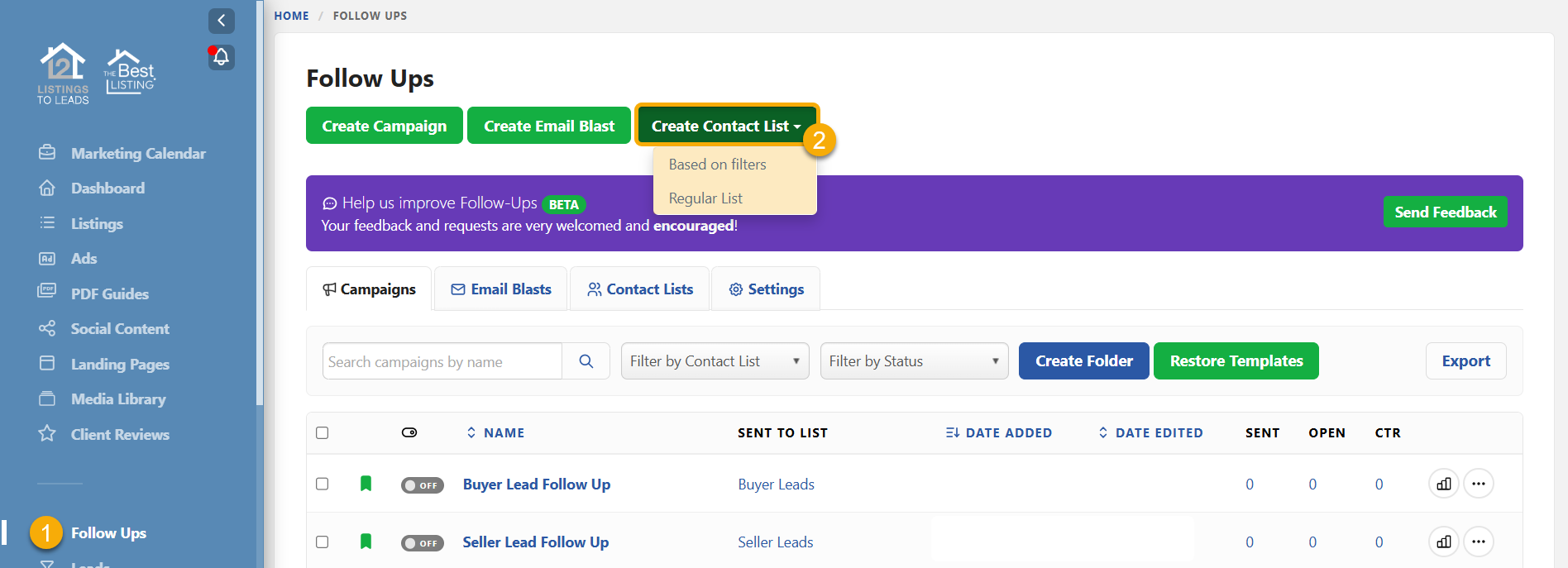Viewport: 1568px width, 568px height.
Task: Open the Filter by Status dropdown
Action: [915, 361]
